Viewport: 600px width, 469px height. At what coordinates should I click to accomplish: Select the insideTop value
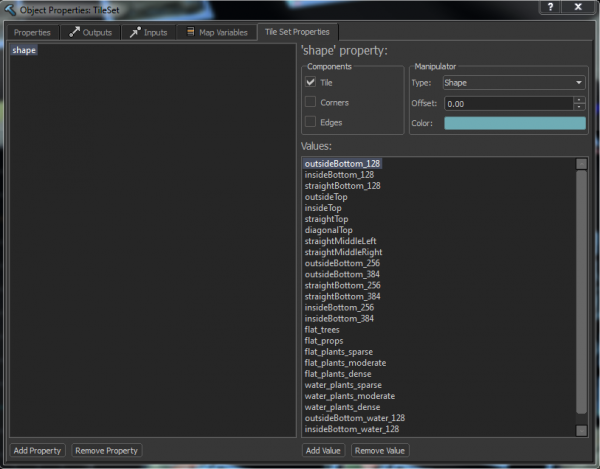click(323, 208)
